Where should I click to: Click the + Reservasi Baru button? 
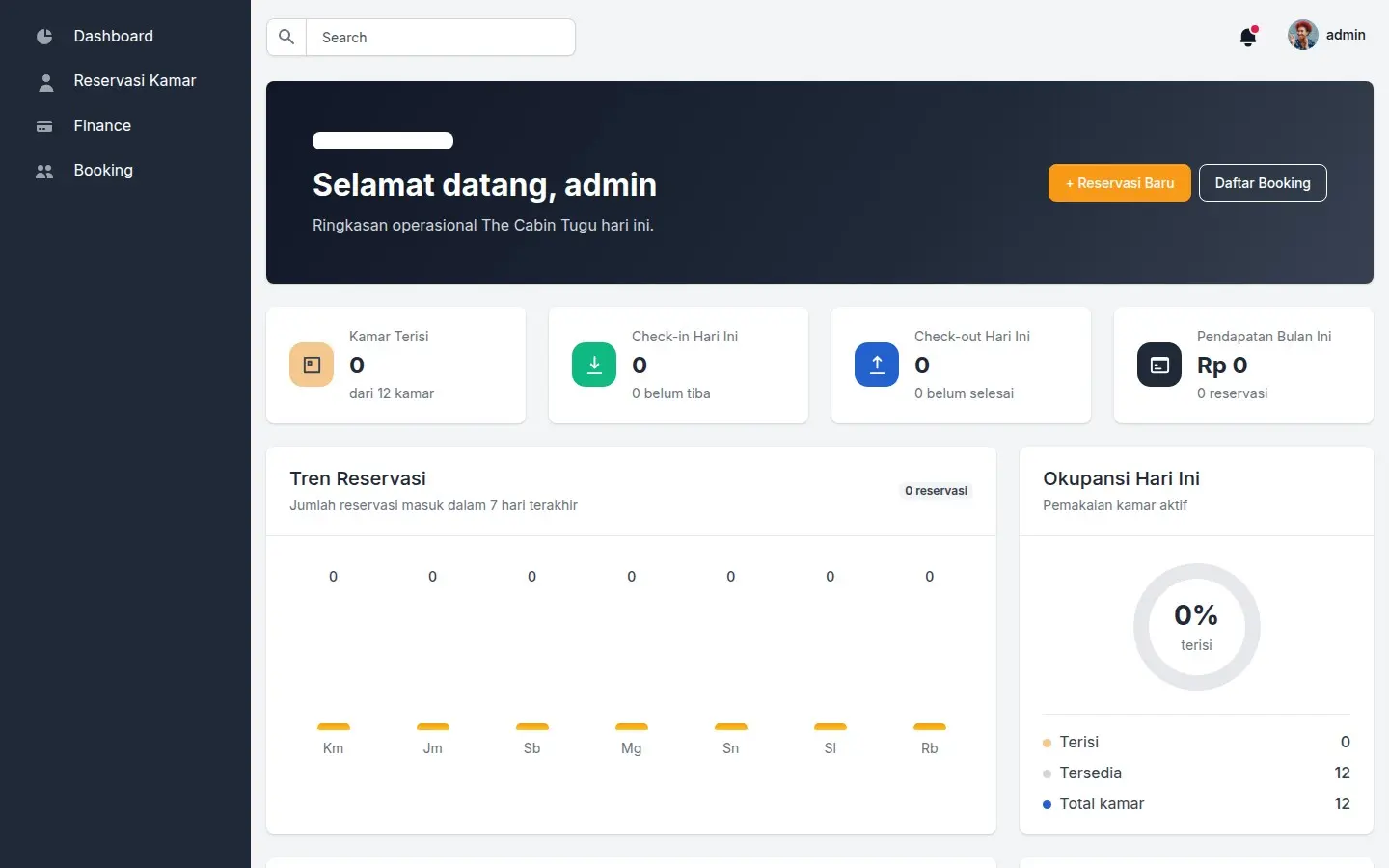[x=1120, y=183]
